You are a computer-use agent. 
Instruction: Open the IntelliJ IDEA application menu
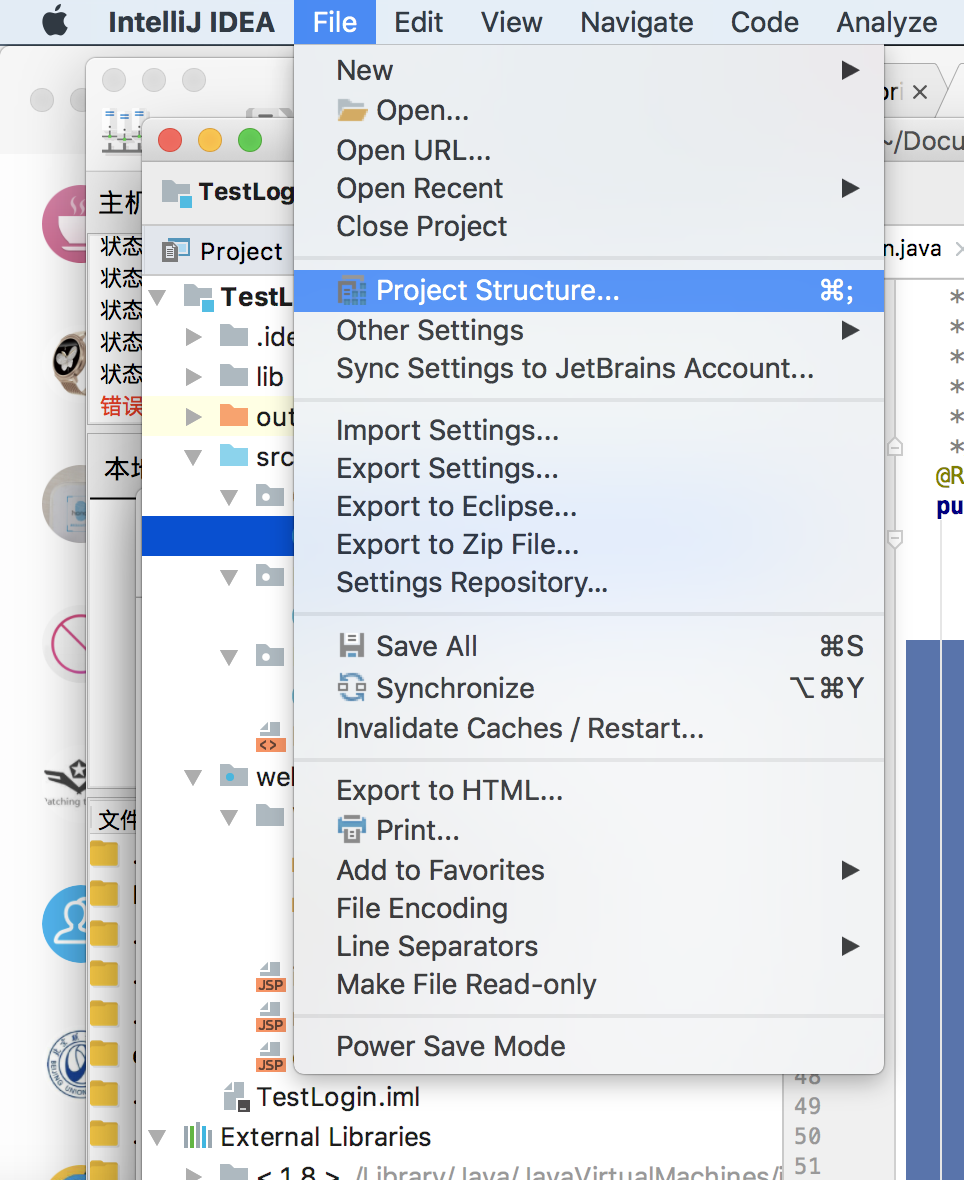tap(191, 23)
